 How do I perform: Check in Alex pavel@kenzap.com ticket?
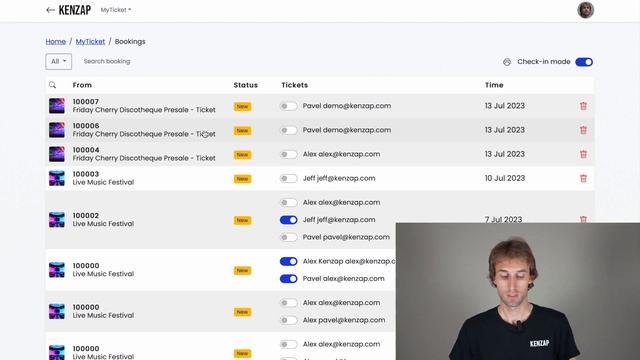[289, 320]
